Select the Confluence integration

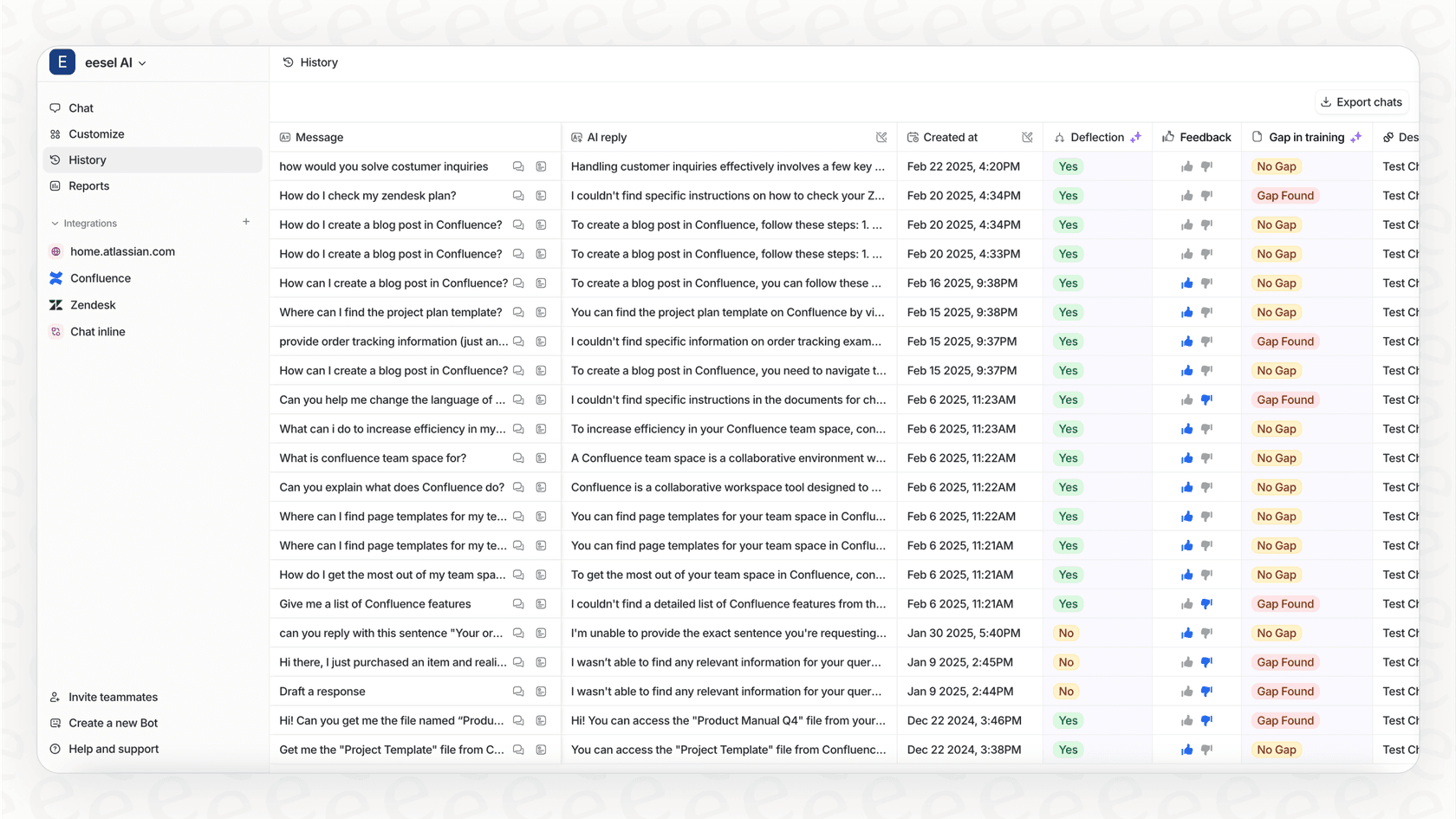click(101, 278)
